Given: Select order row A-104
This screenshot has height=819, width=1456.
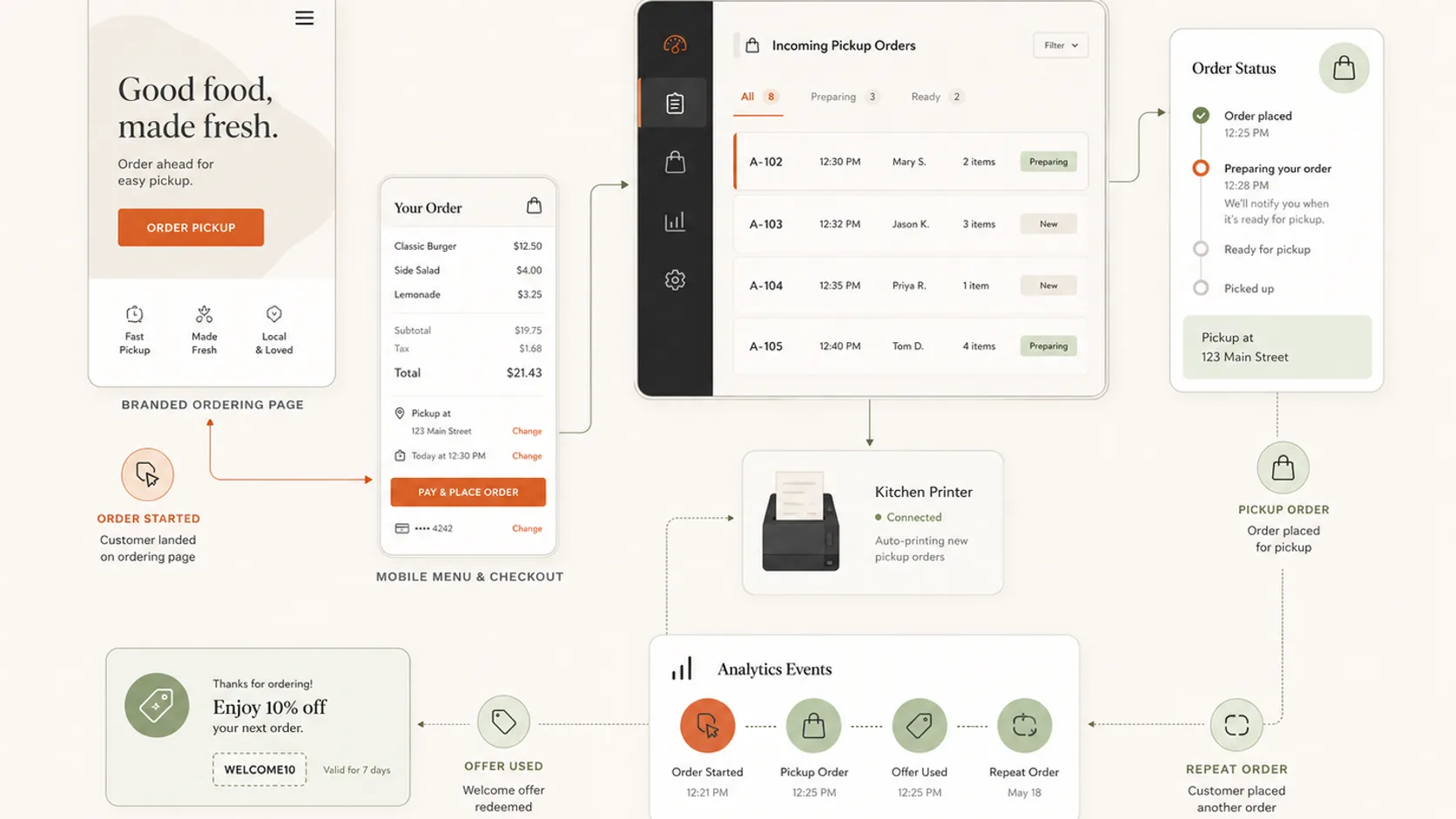Looking at the screenshot, I should coord(911,285).
